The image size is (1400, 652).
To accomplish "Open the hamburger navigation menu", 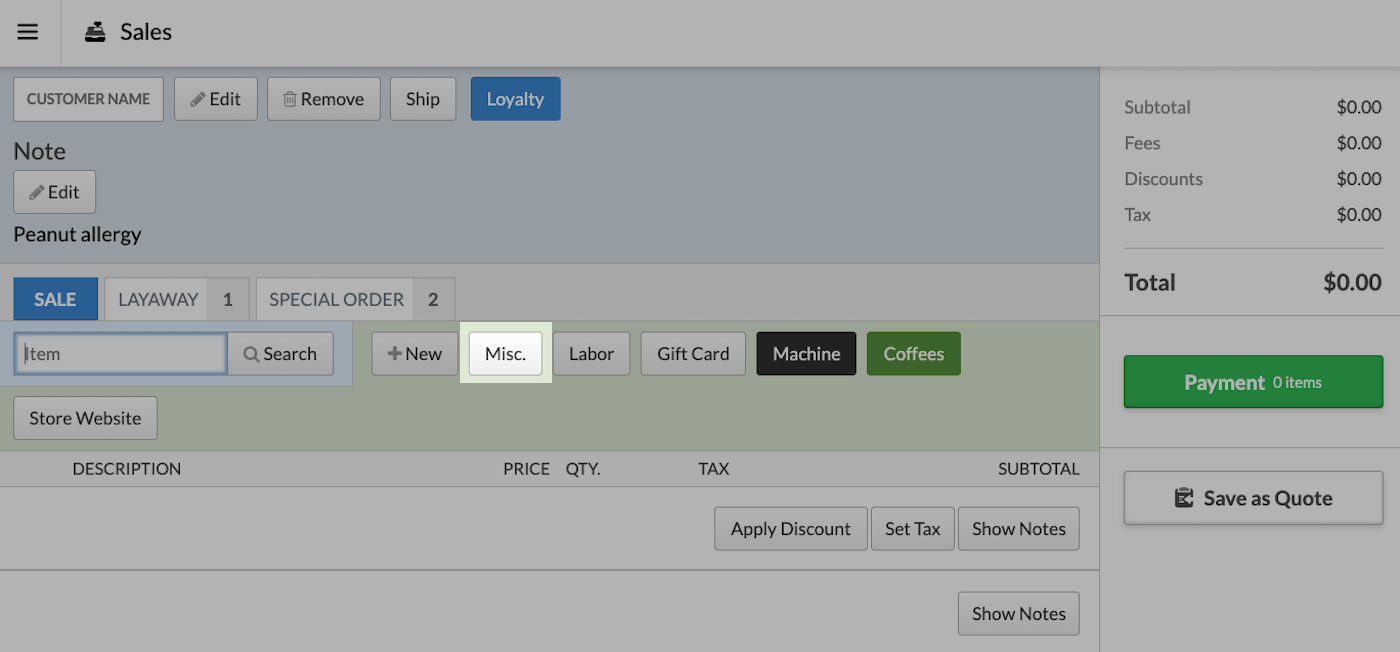I will (28, 32).
